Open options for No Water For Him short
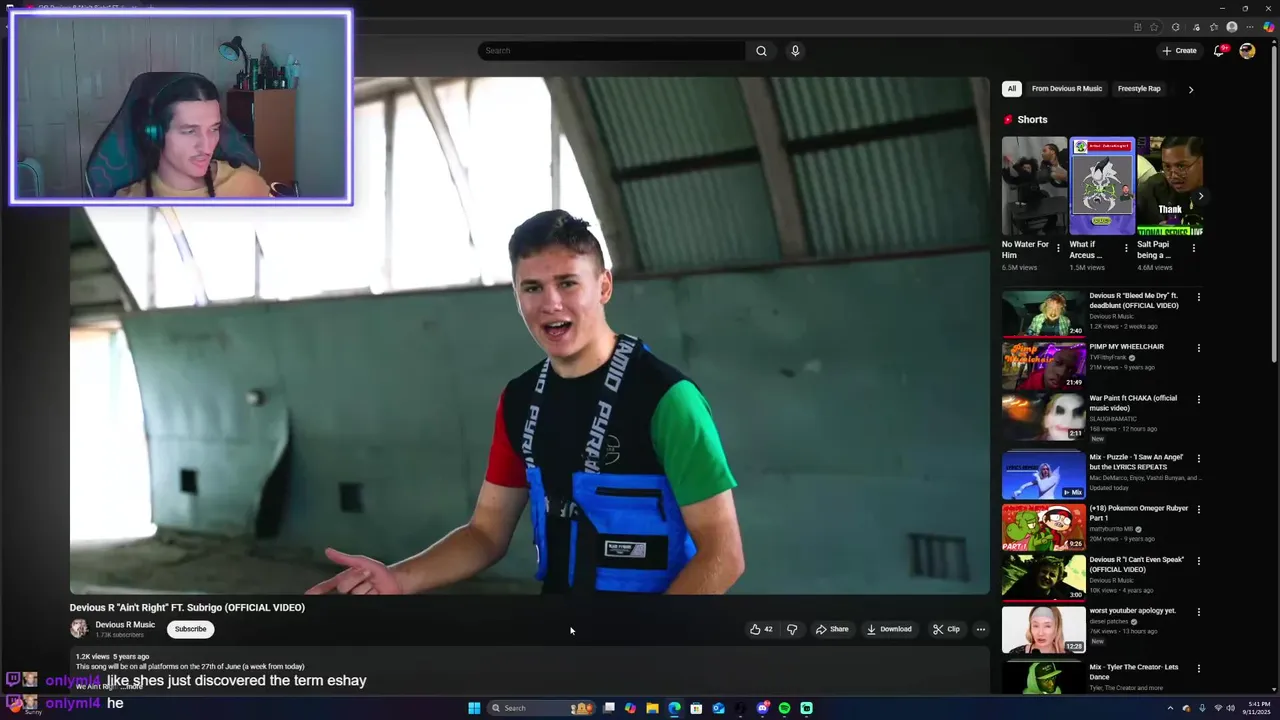The width and height of the screenshot is (1280, 720). click(1058, 248)
